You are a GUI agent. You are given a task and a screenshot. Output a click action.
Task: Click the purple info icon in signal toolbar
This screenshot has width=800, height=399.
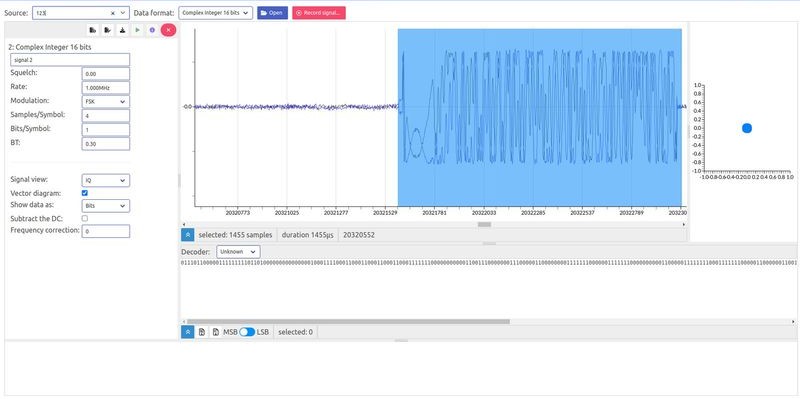152,30
